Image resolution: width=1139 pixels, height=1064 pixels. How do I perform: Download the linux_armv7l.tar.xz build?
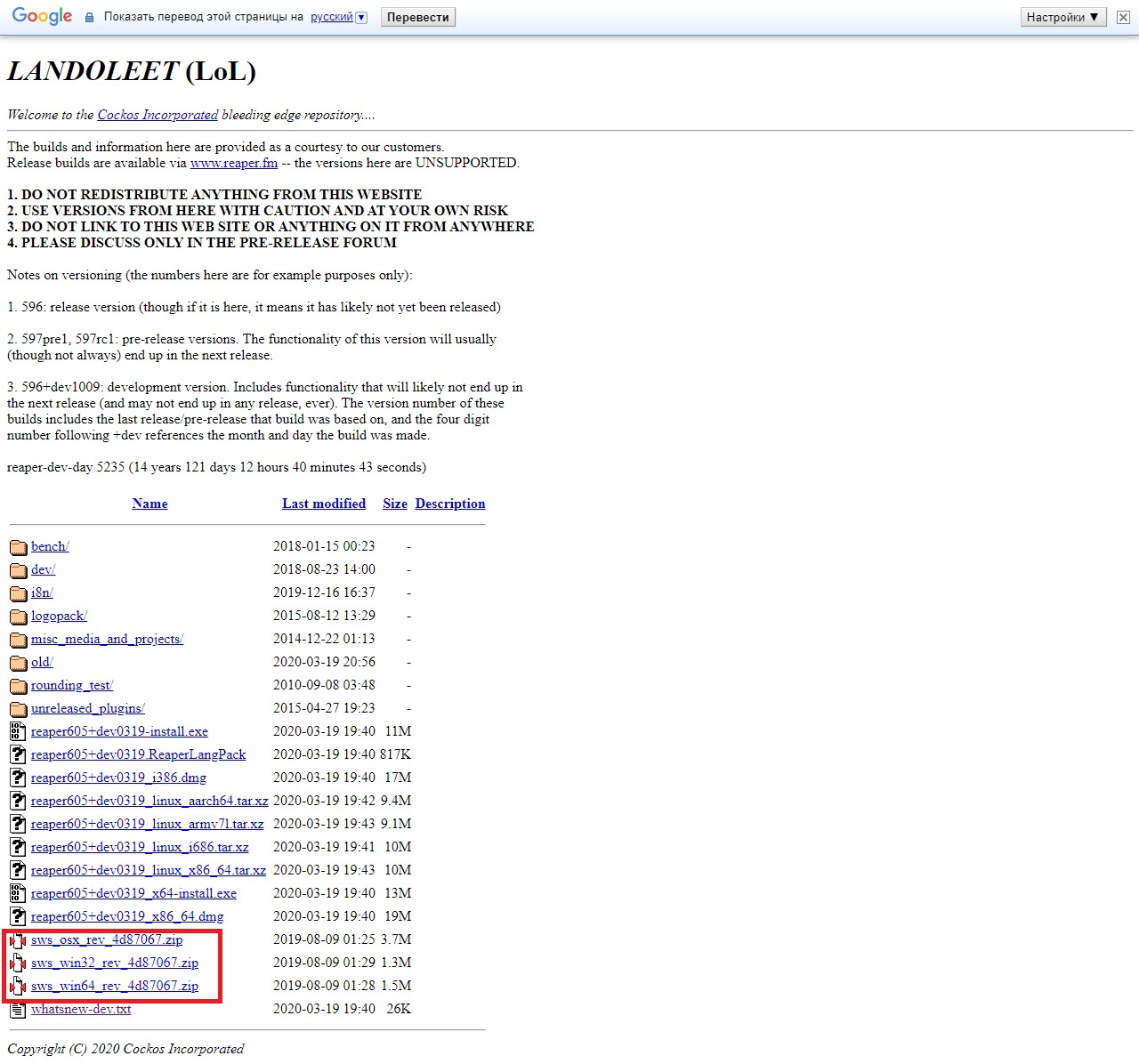147,824
